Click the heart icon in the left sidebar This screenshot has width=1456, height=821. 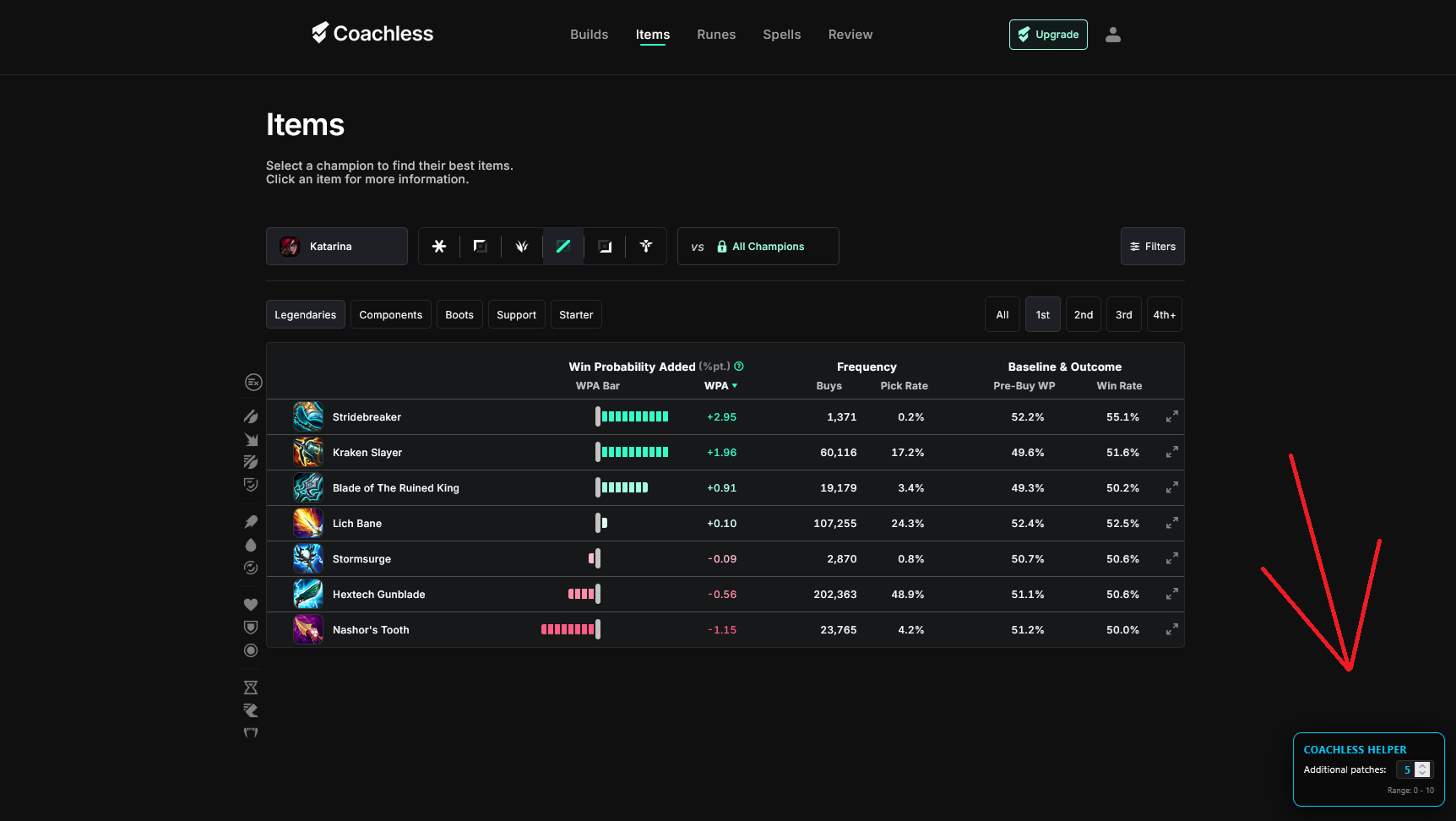(251, 605)
